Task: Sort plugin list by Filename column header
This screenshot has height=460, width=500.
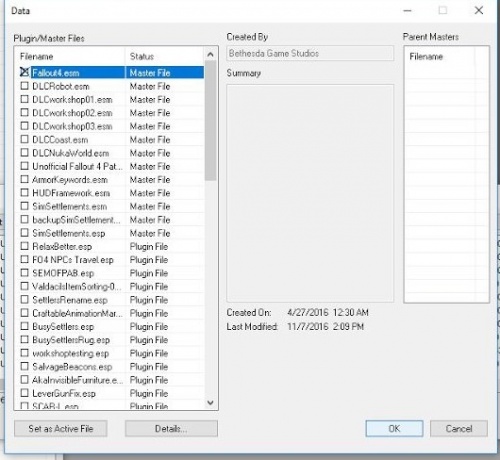Action: (x=71, y=56)
